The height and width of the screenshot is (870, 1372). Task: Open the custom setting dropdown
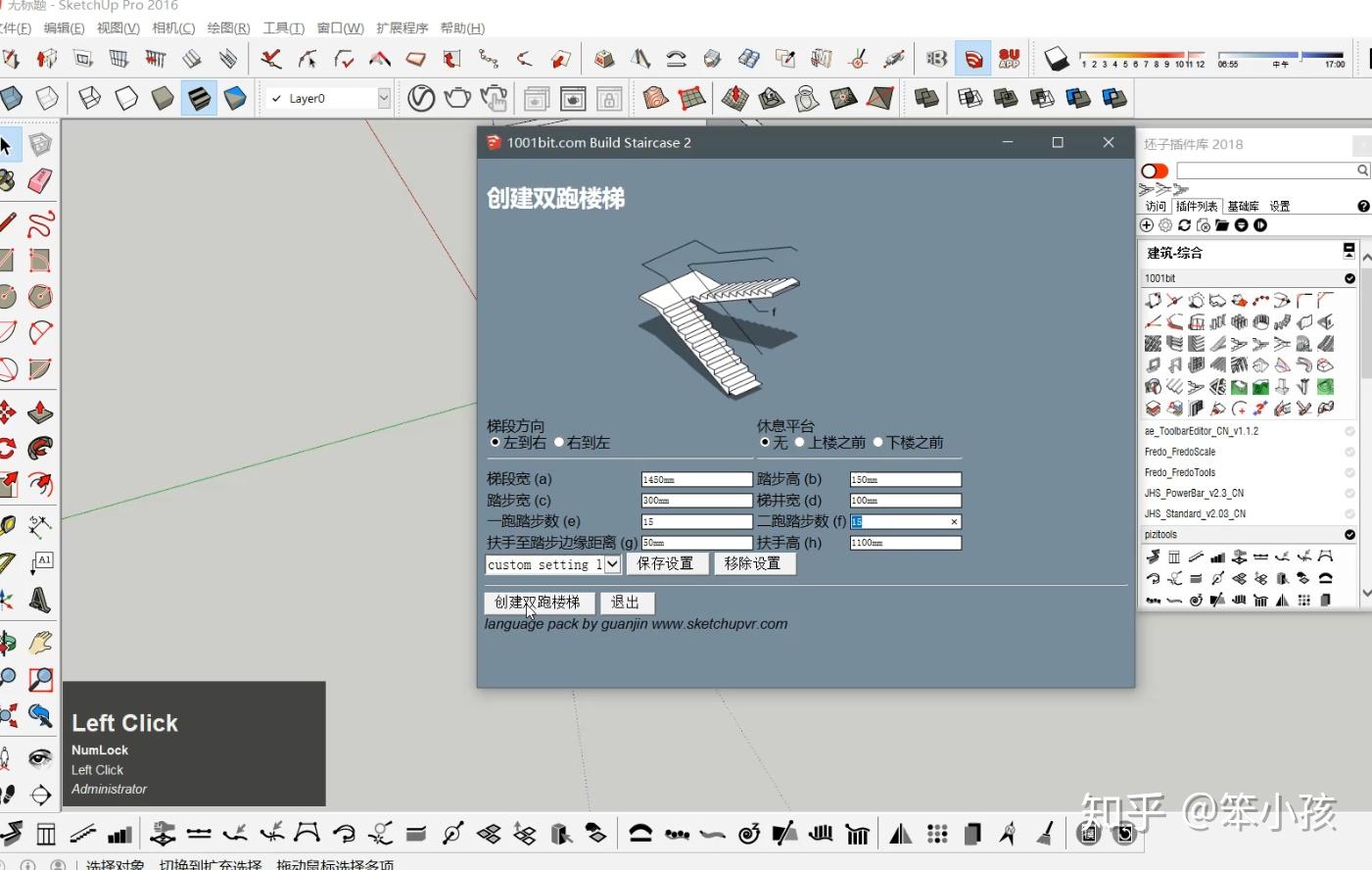coord(611,564)
